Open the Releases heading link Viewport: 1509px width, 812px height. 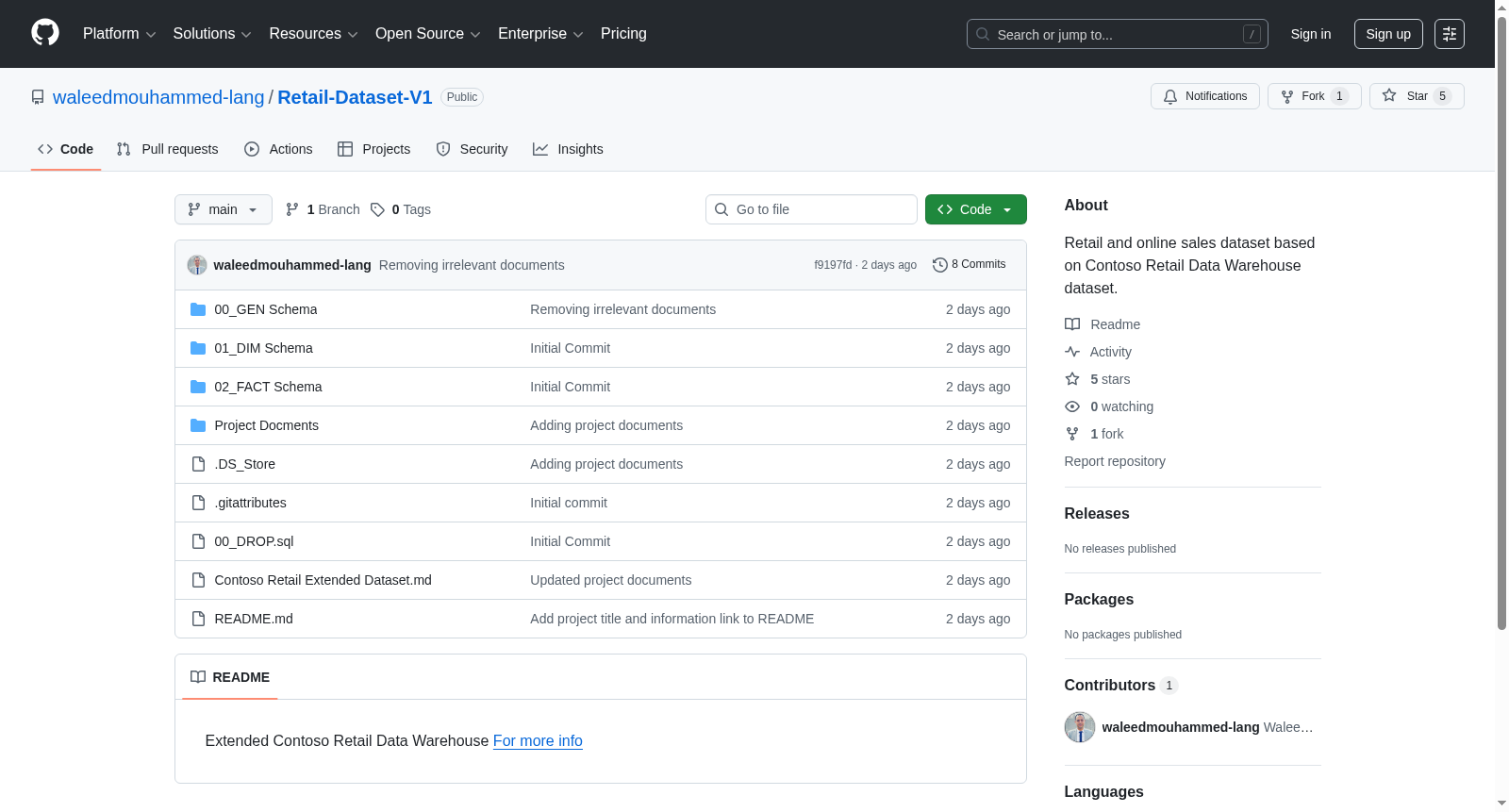pos(1097,514)
